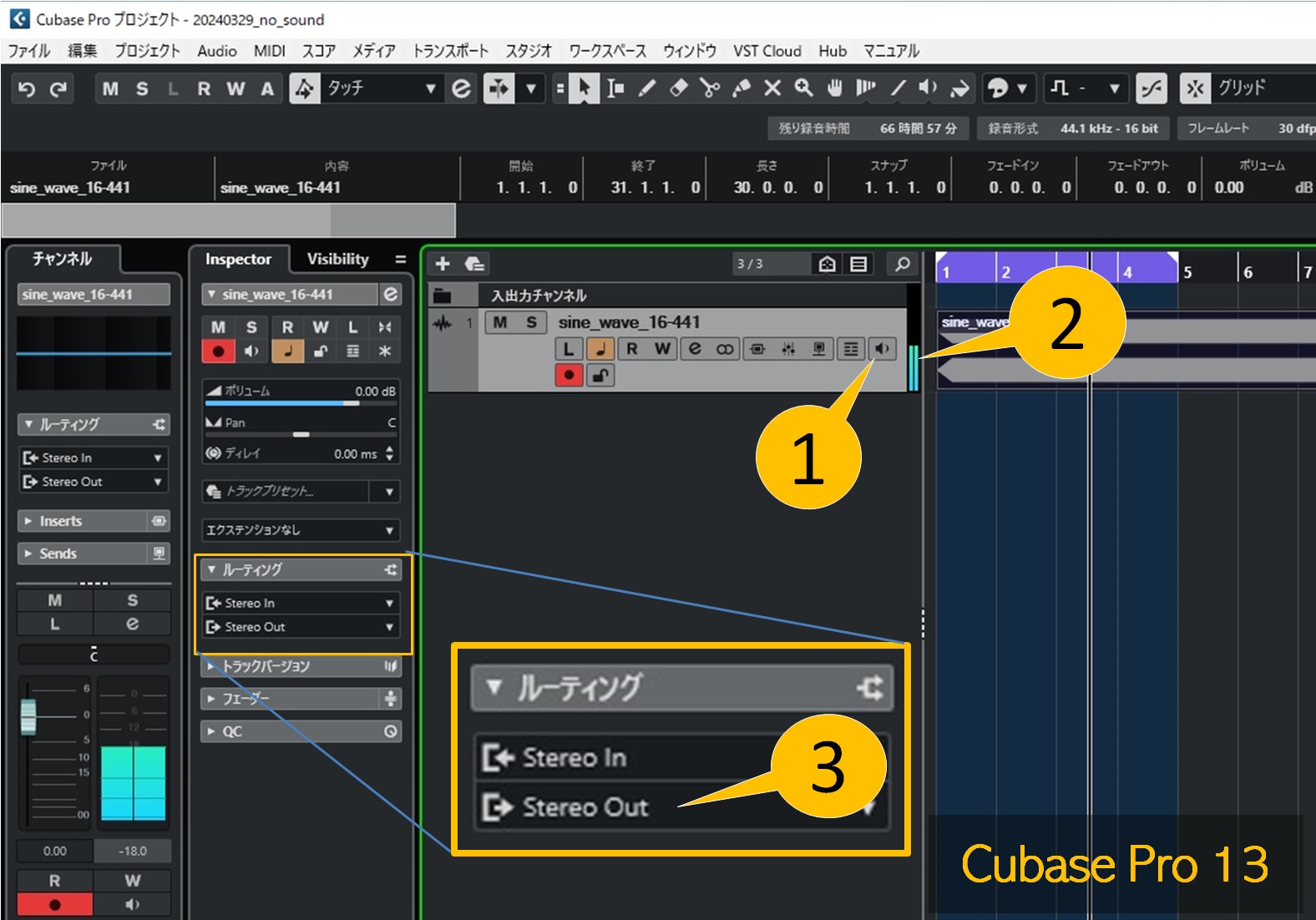Screen dimensions: 1316x920
Task: Toggle Snap on/off in the toolbar
Action: (1195, 88)
